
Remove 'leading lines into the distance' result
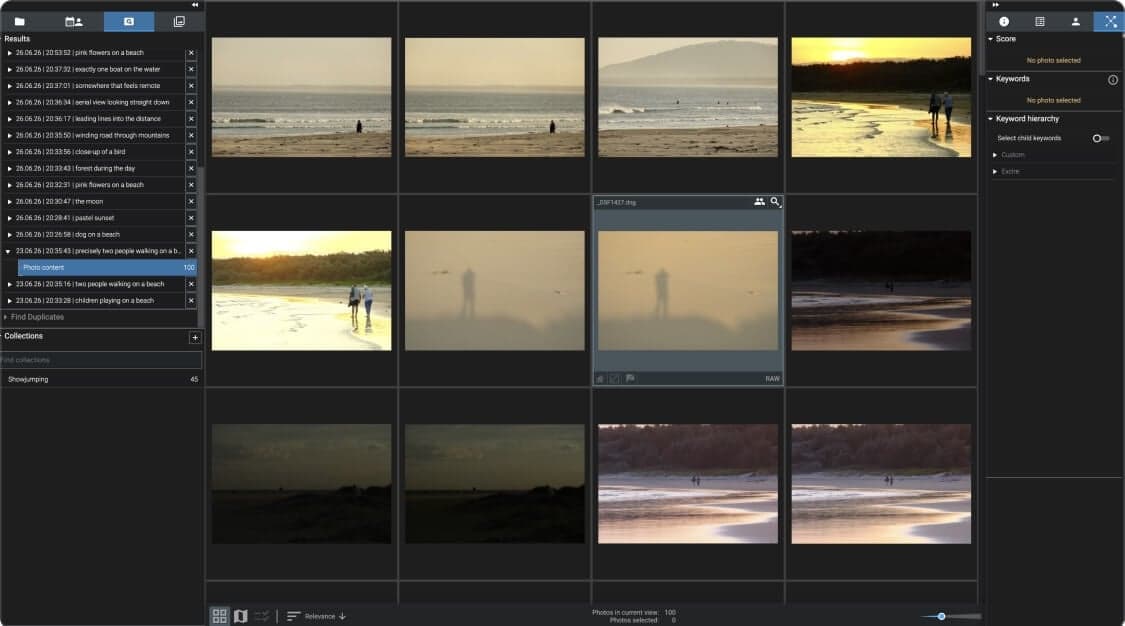[191, 119]
